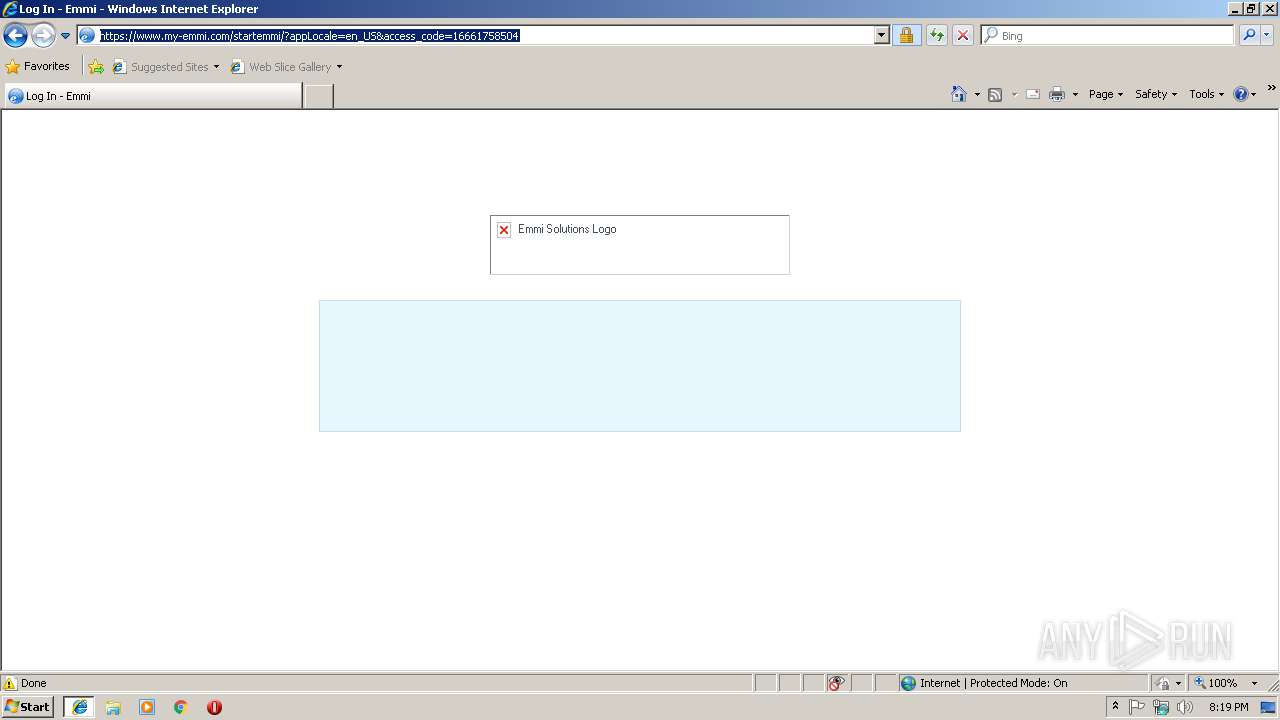
Task: Open the Tools menu
Action: click(1206, 94)
